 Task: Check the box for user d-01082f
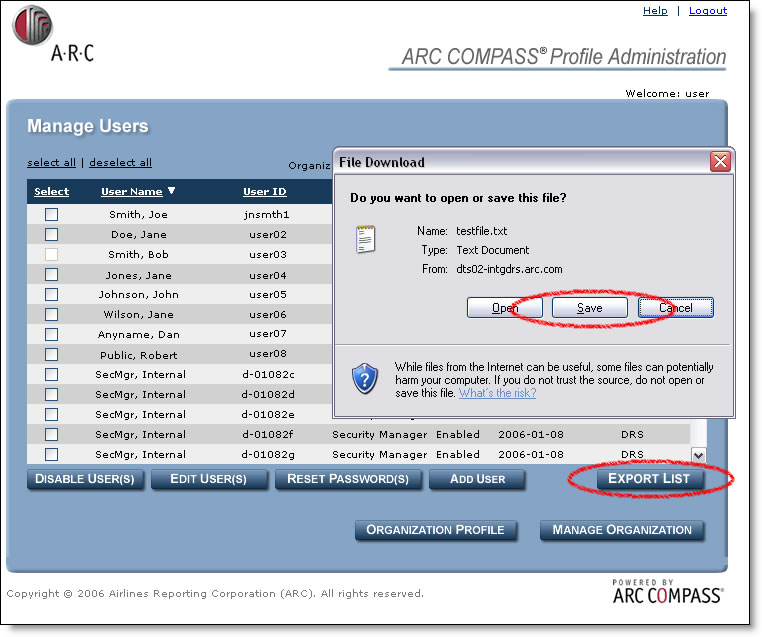coord(52,434)
